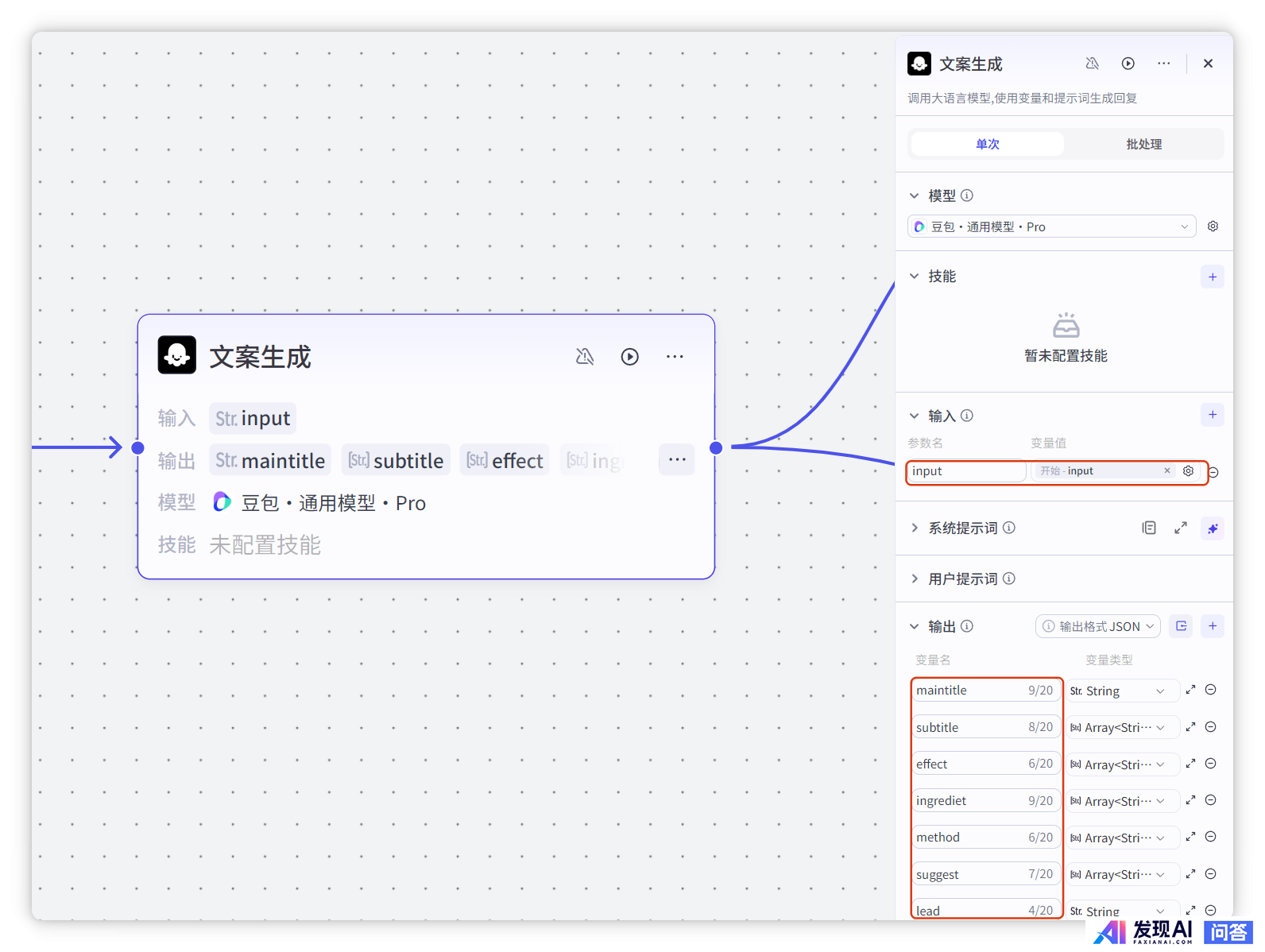The width and height of the screenshot is (1265, 952).
Task: Collapse the 技能 section
Action: pos(915,277)
